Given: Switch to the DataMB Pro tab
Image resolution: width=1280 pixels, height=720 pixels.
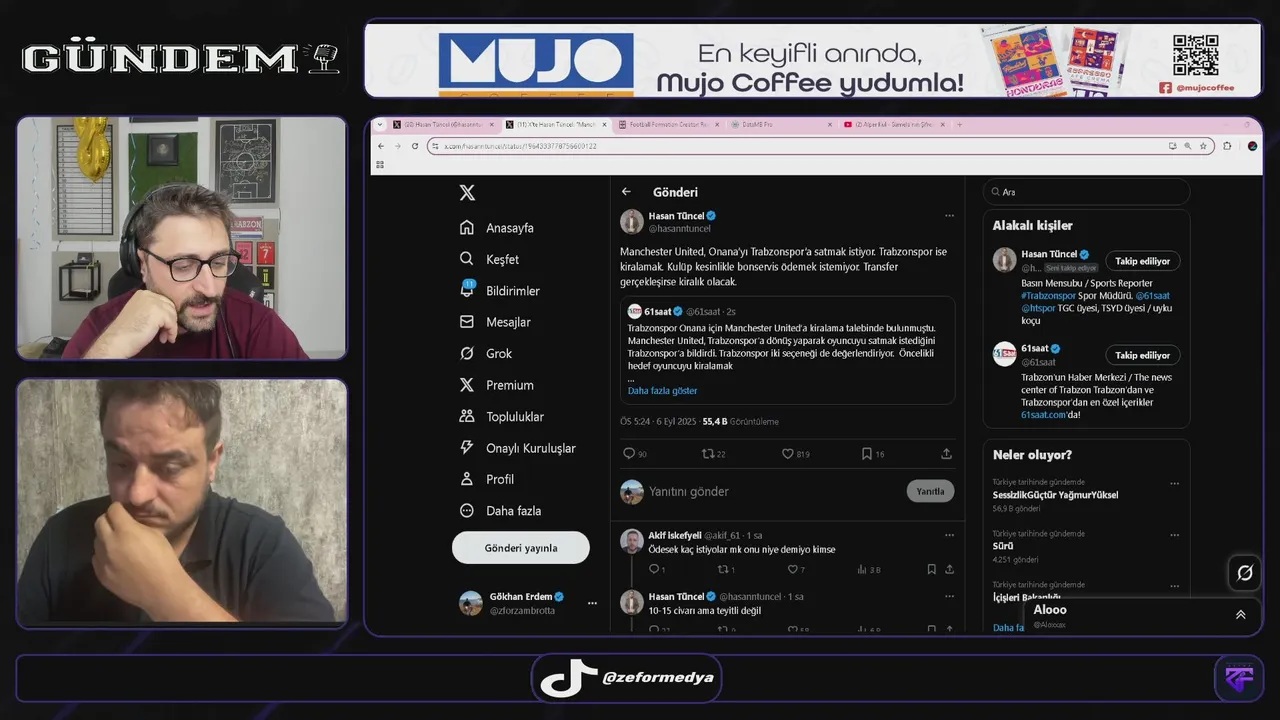Looking at the screenshot, I should tap(779, 125).
